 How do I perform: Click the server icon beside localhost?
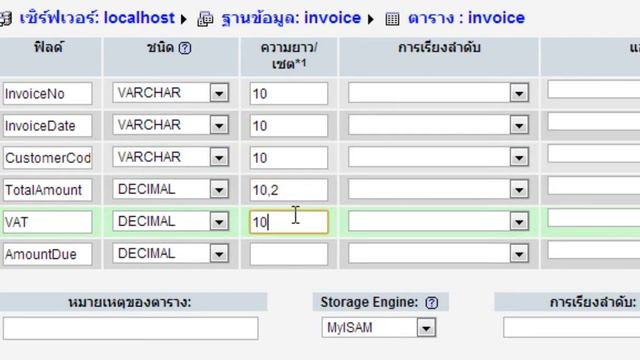coord(6,18)
